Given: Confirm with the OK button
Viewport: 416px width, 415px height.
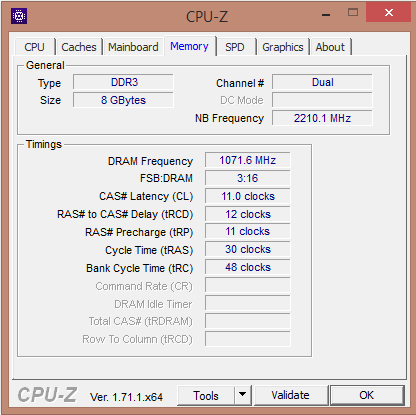Looking at the screenshot, I should pos(367,395).
